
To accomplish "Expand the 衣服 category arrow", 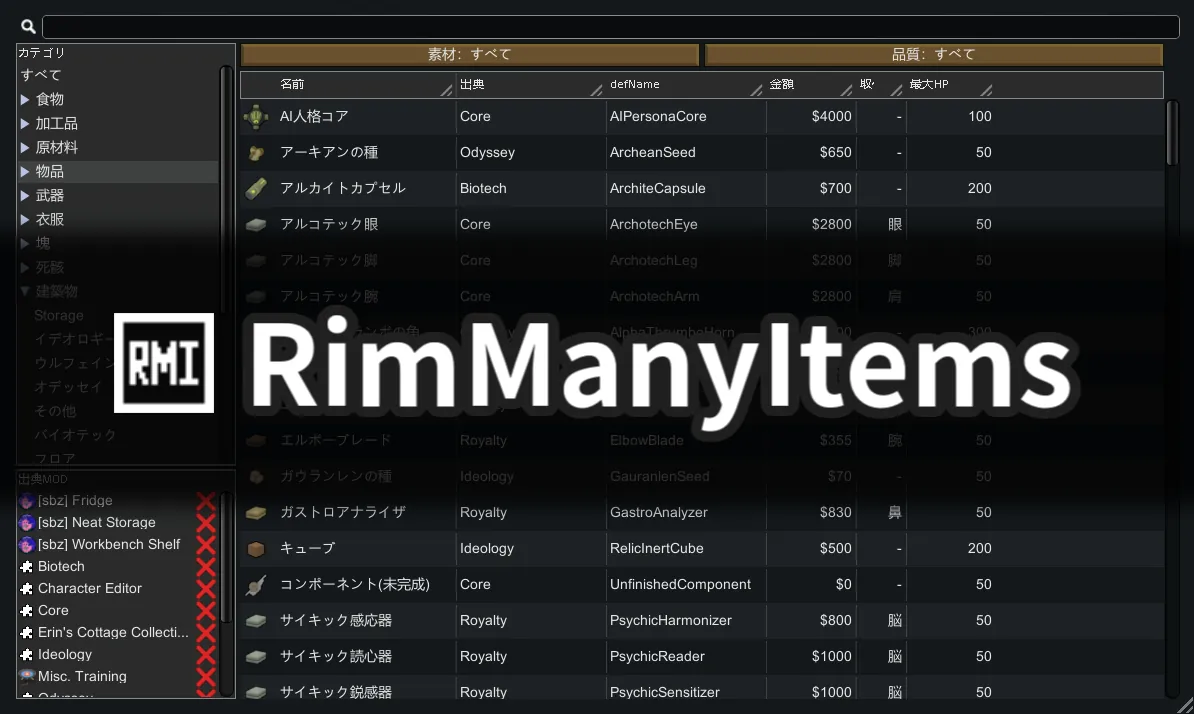I will [26, 219].
